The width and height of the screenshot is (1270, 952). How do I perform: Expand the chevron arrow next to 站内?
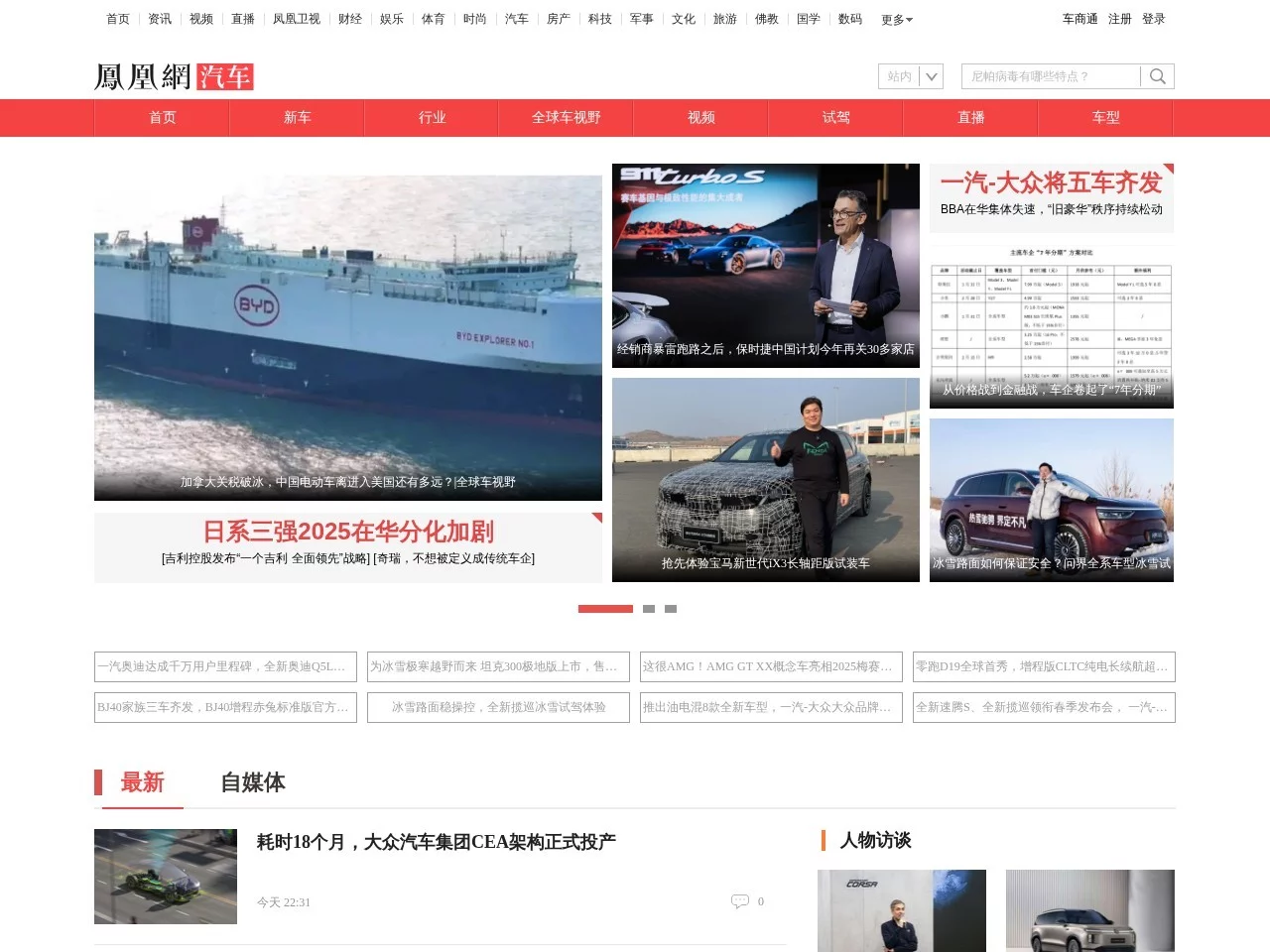(x=931, y=75)
